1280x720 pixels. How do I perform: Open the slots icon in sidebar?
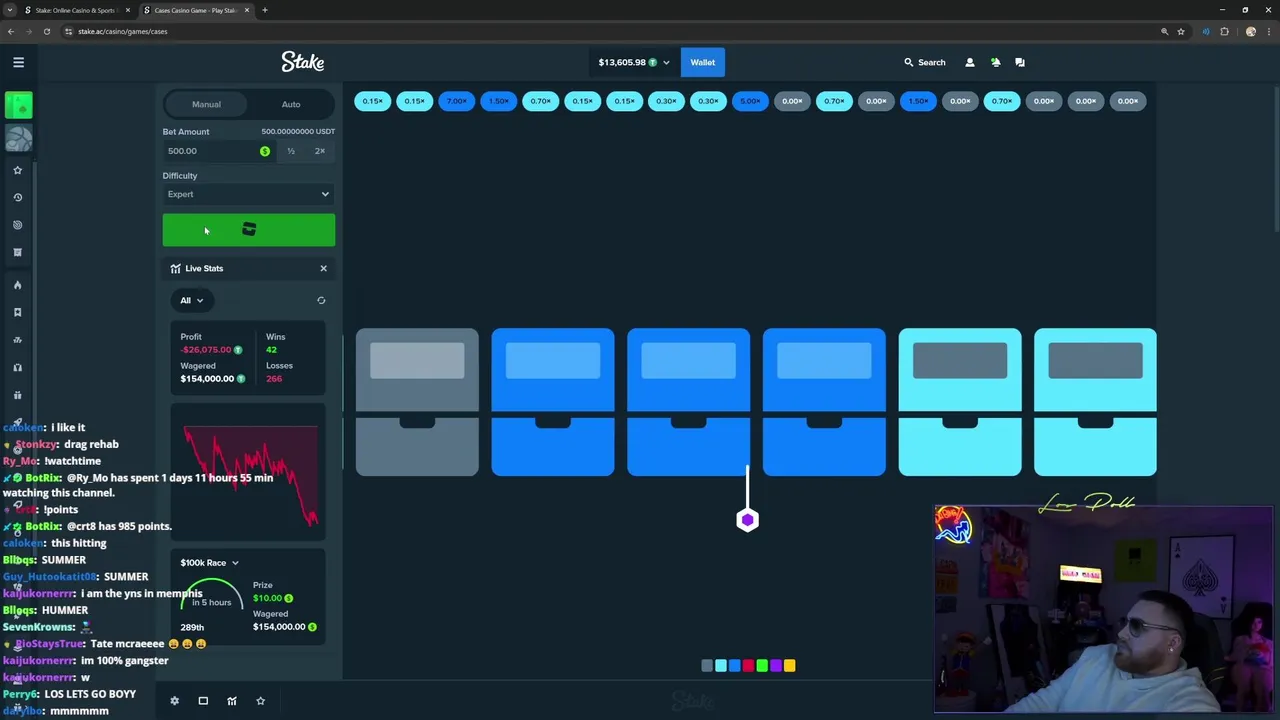17,340
